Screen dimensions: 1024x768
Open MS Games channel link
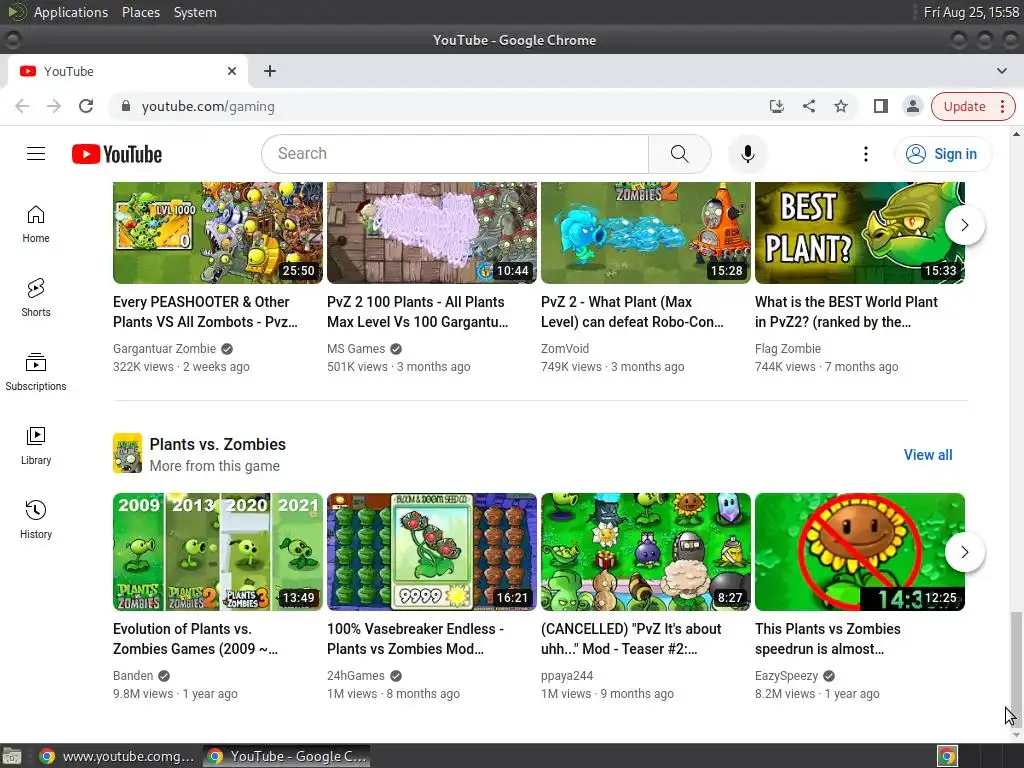point(356,349)
